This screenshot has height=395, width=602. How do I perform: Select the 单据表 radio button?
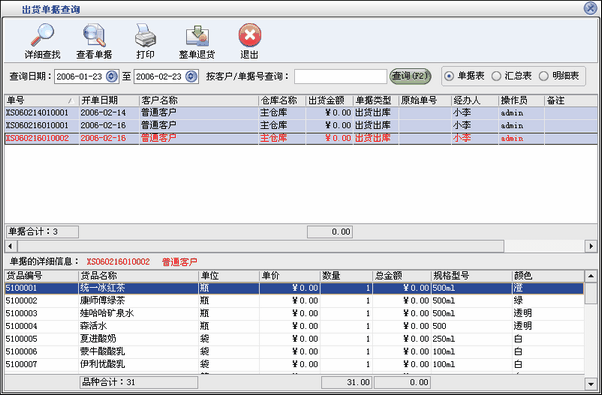coord(449,76)
